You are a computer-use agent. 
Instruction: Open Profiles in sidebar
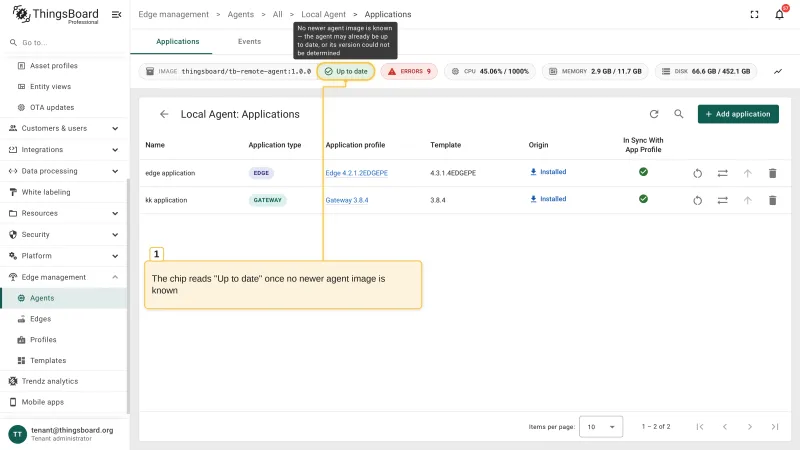tap(63, 340)
